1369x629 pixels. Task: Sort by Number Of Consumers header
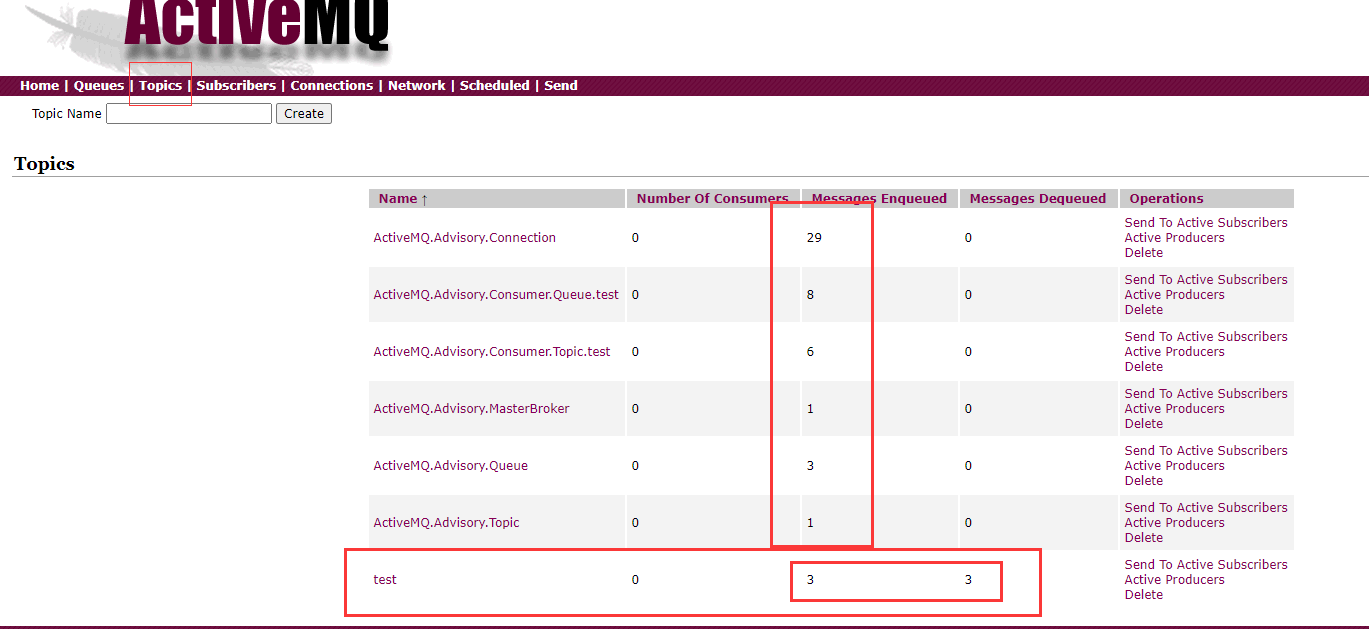point(712,199)
